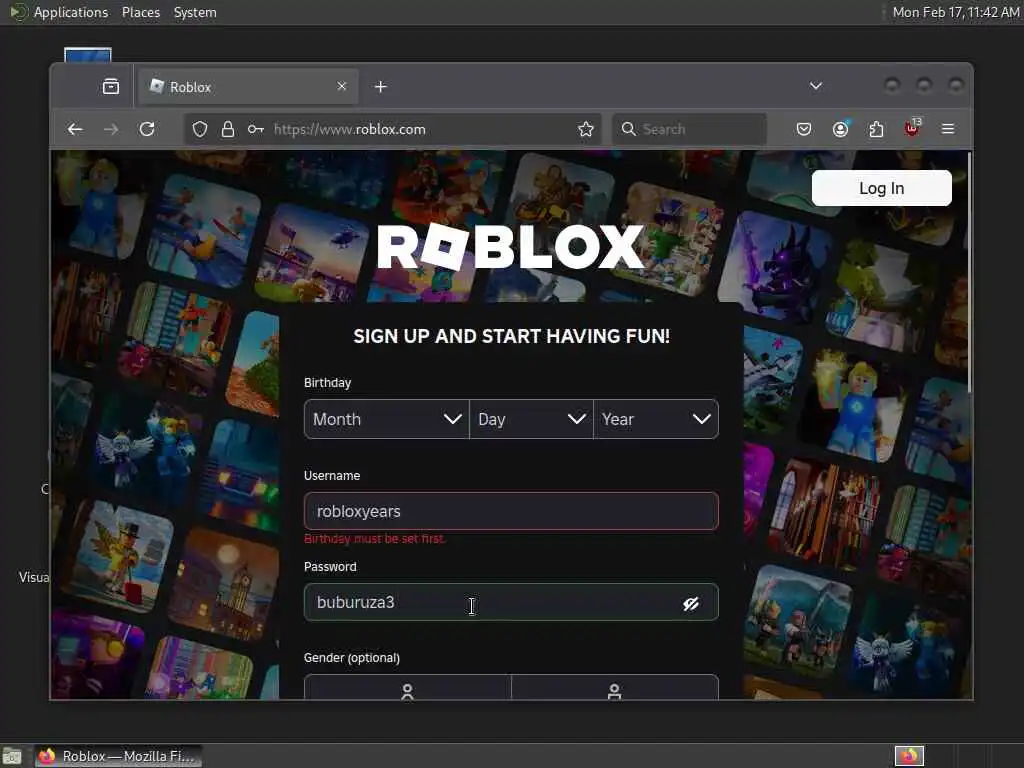This screenshot has height=768, width=1024.
Task: Open the Pocket save icon
Action: point(804,129)
